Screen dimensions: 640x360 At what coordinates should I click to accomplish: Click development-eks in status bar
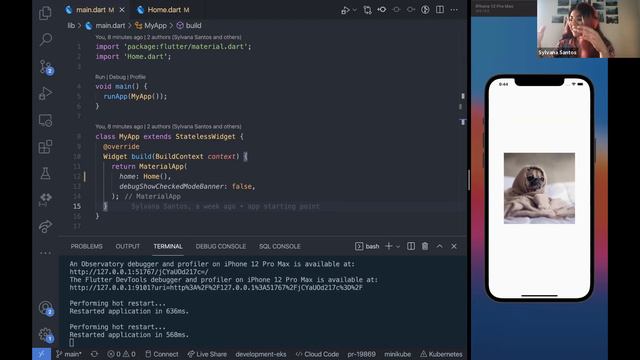pos(261,354)
